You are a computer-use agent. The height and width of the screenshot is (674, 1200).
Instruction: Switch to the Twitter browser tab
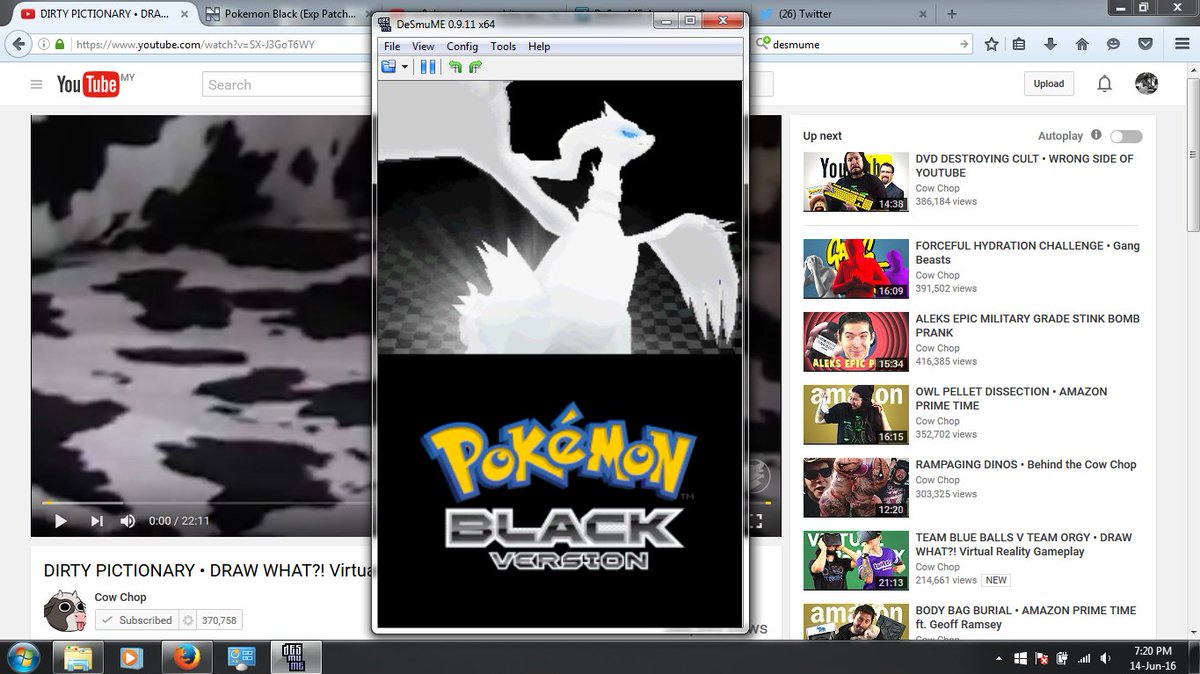pos(844,14)
